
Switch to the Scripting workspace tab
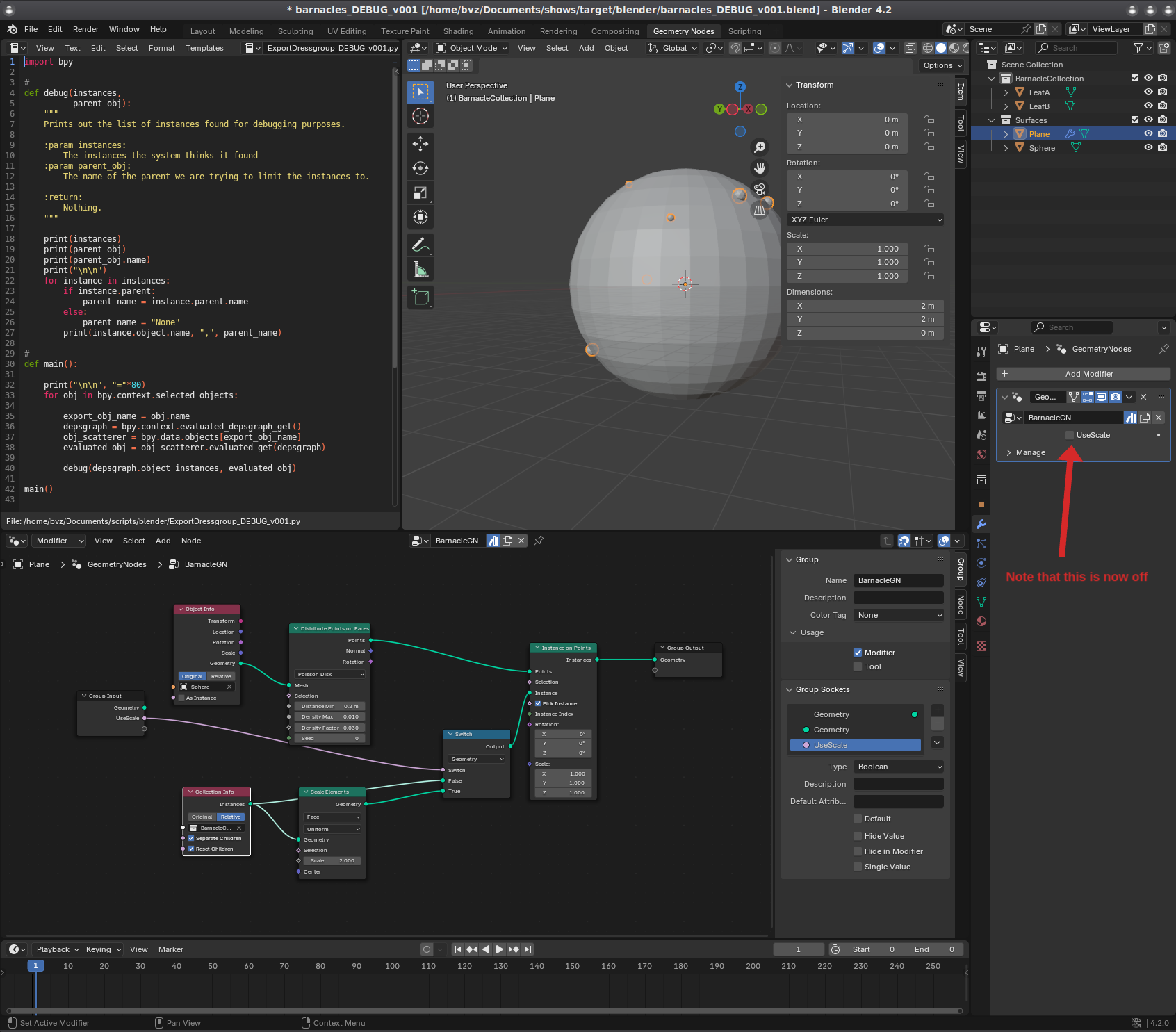pos(744,31)
